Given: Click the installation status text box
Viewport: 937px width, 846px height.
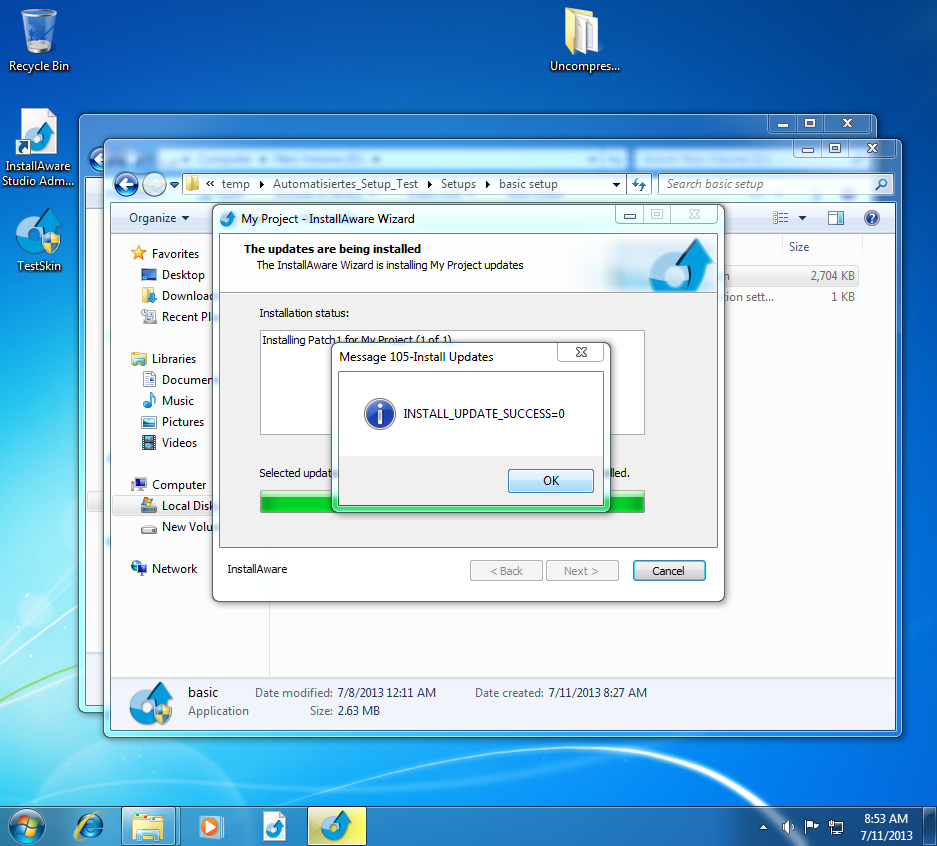Looking at the screenshot, I should click(452, 382).
